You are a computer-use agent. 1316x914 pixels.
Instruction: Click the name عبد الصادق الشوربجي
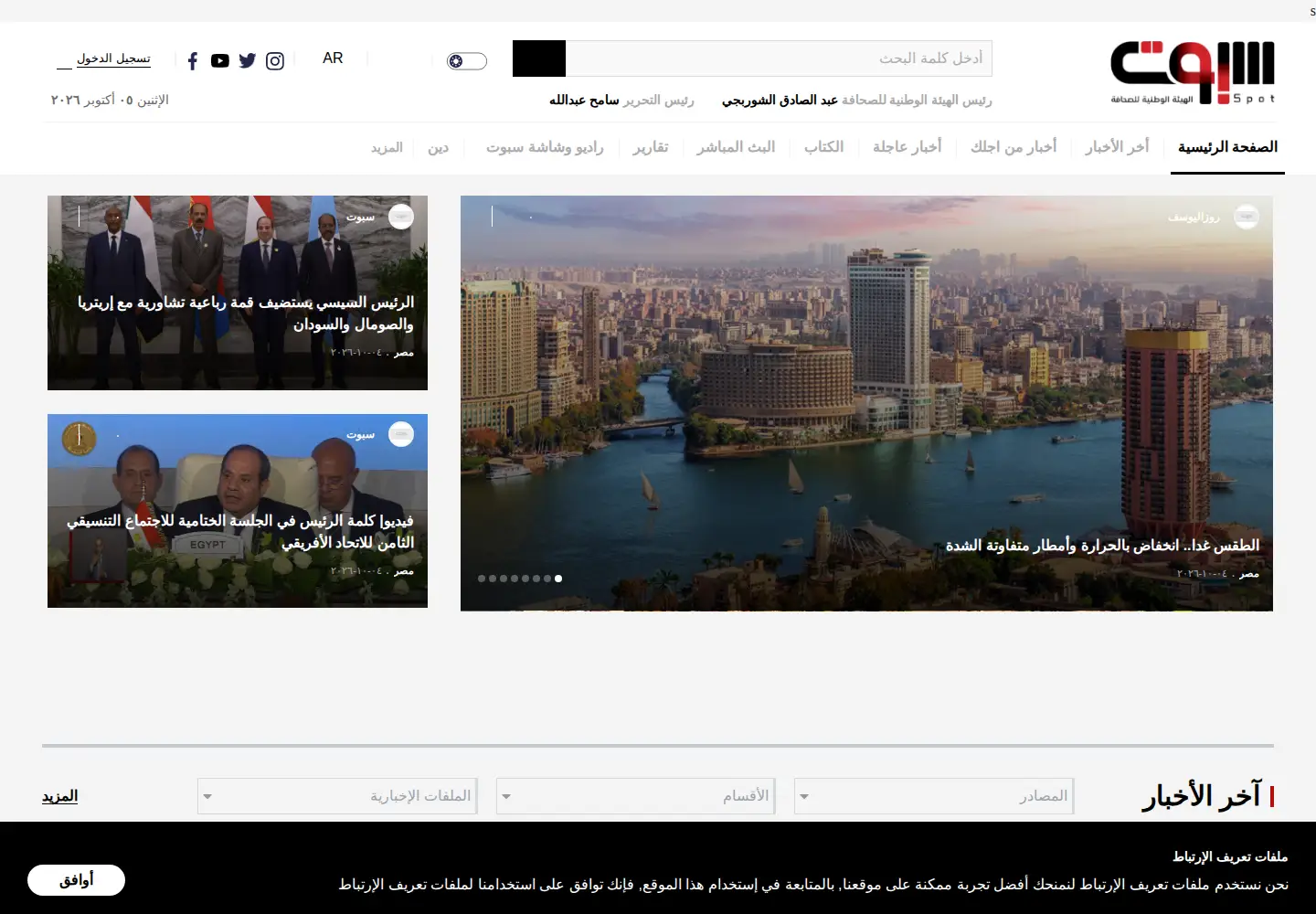[x=780, y=100]
